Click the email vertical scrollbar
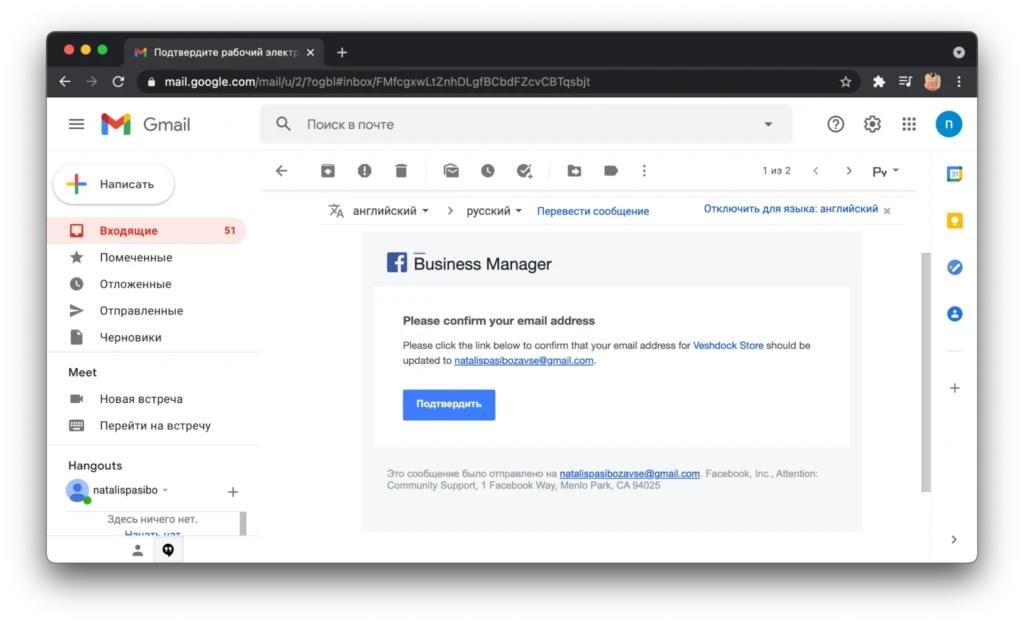This screenshot has width=1024, height=625. pyautogui.click(x=925, y=372)
